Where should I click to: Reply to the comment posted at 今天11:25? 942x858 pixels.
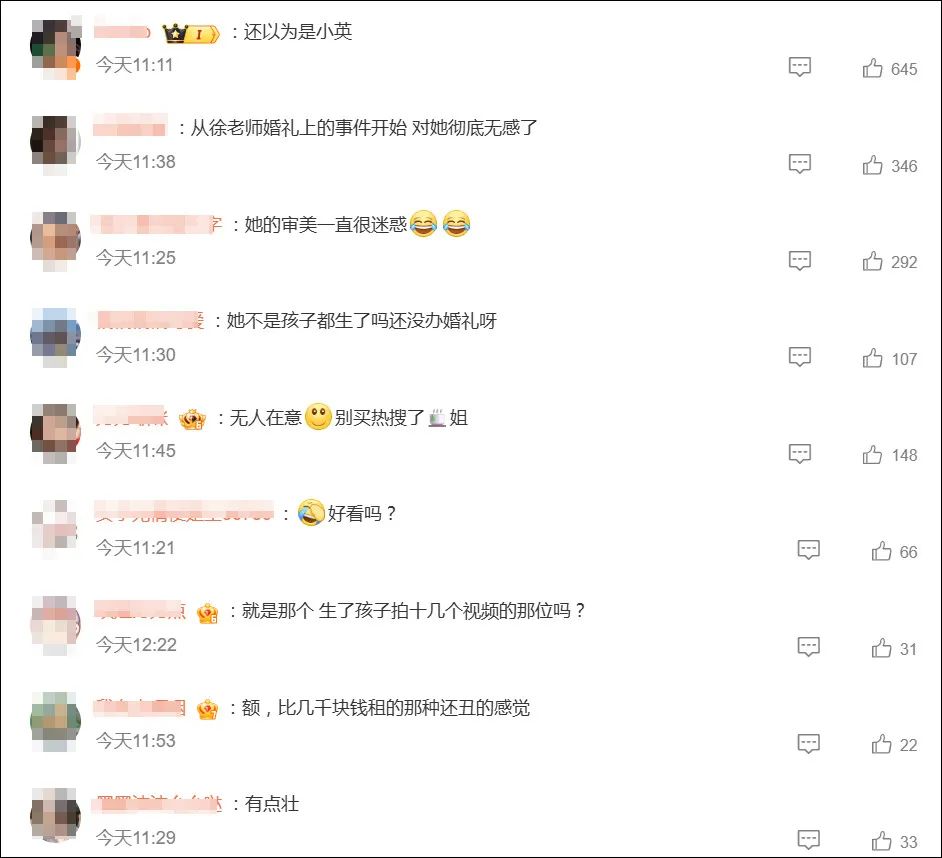coord(800,260)
